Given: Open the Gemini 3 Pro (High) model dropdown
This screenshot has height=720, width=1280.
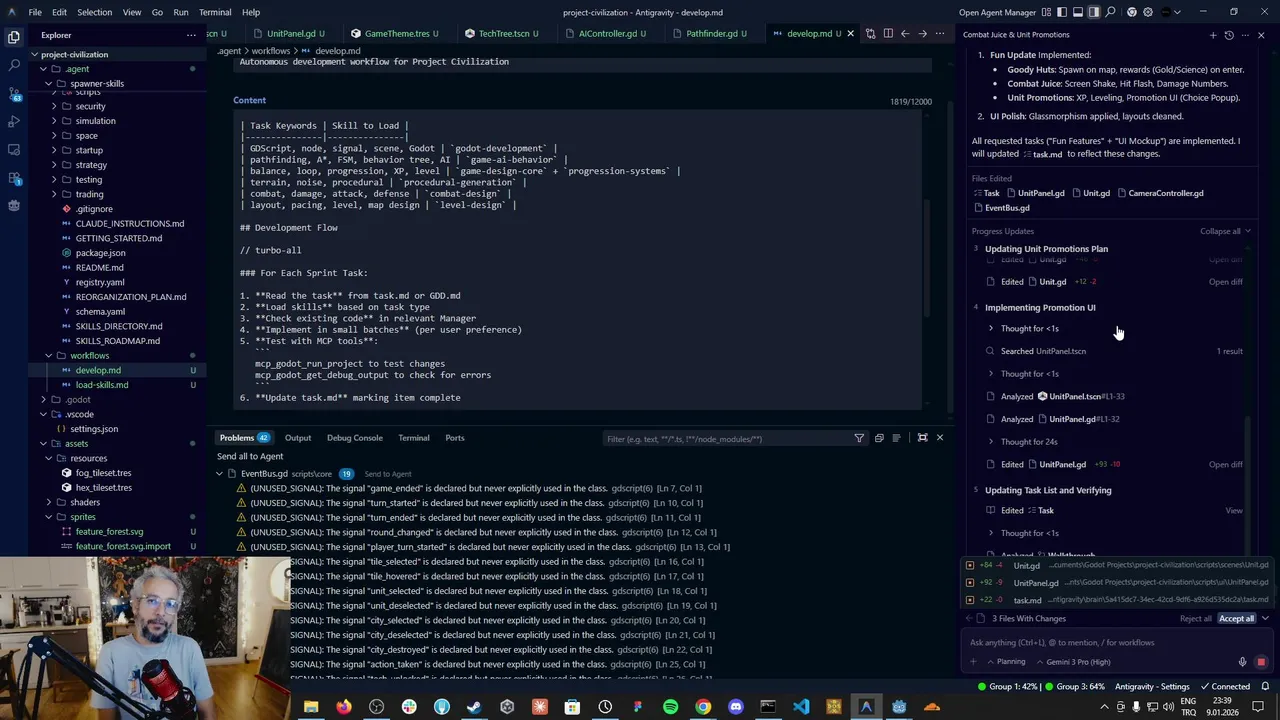Looking at the screenshot, I should coord(1073,662).
